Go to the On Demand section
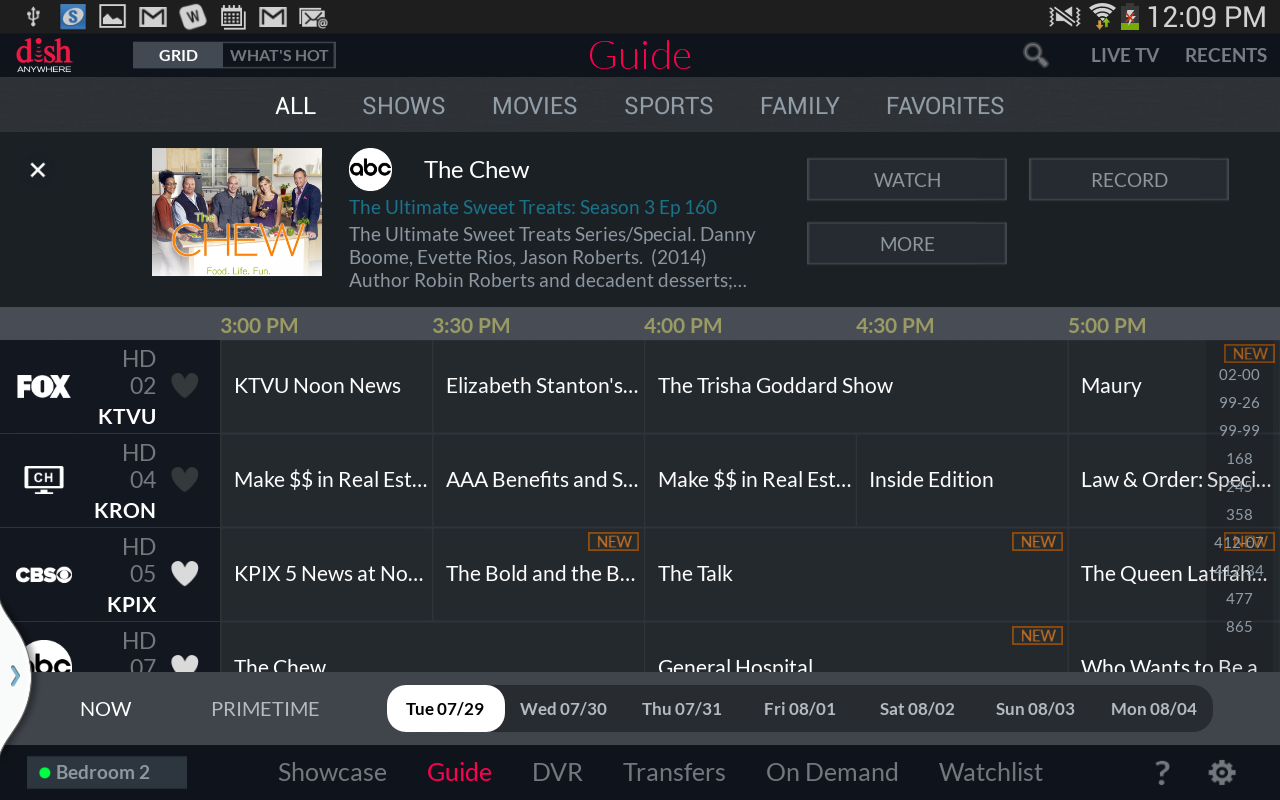The image size is (1280, 800). point(832,772)
